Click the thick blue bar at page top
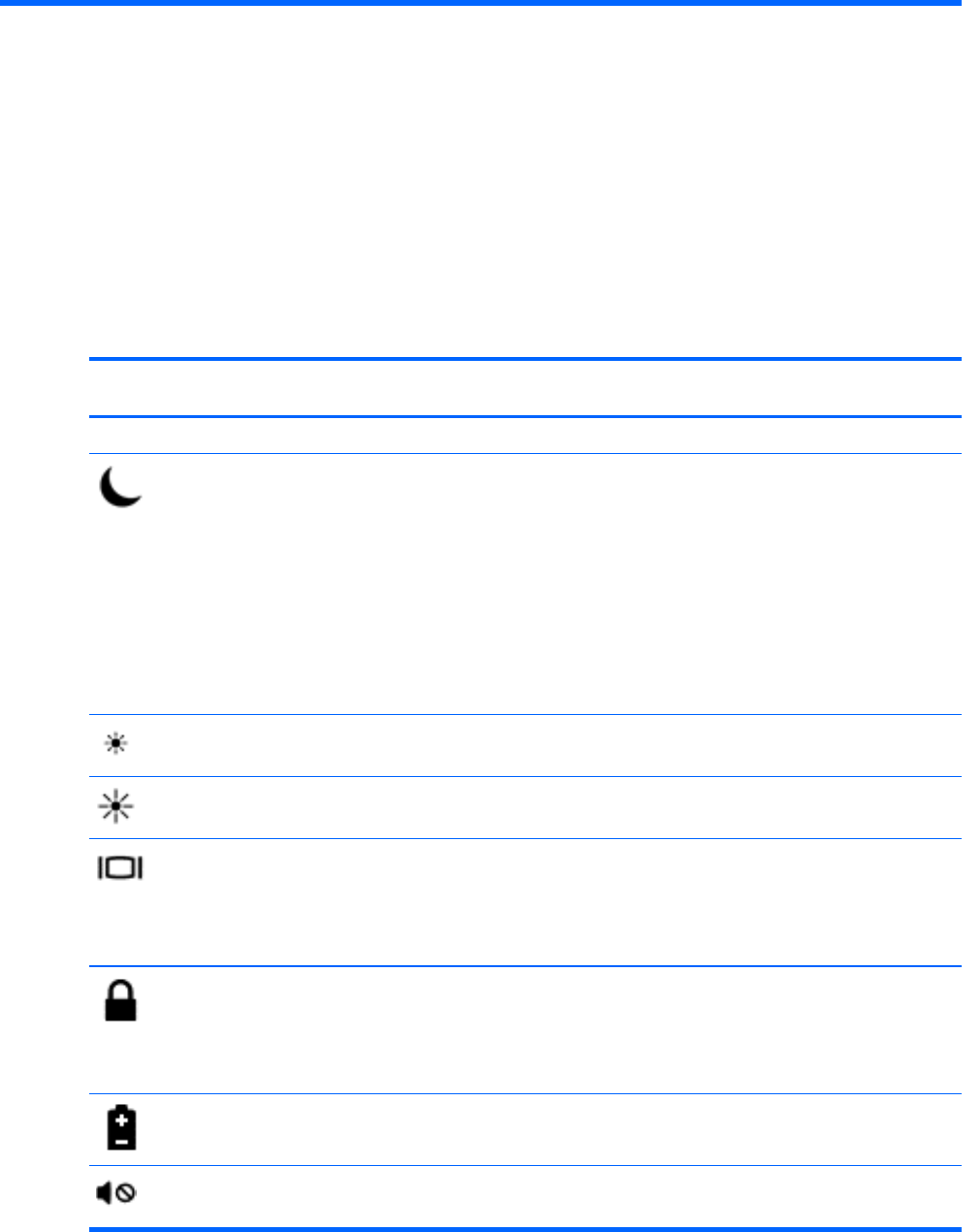This screenshot has width=962, height=1232. (481, 3)
